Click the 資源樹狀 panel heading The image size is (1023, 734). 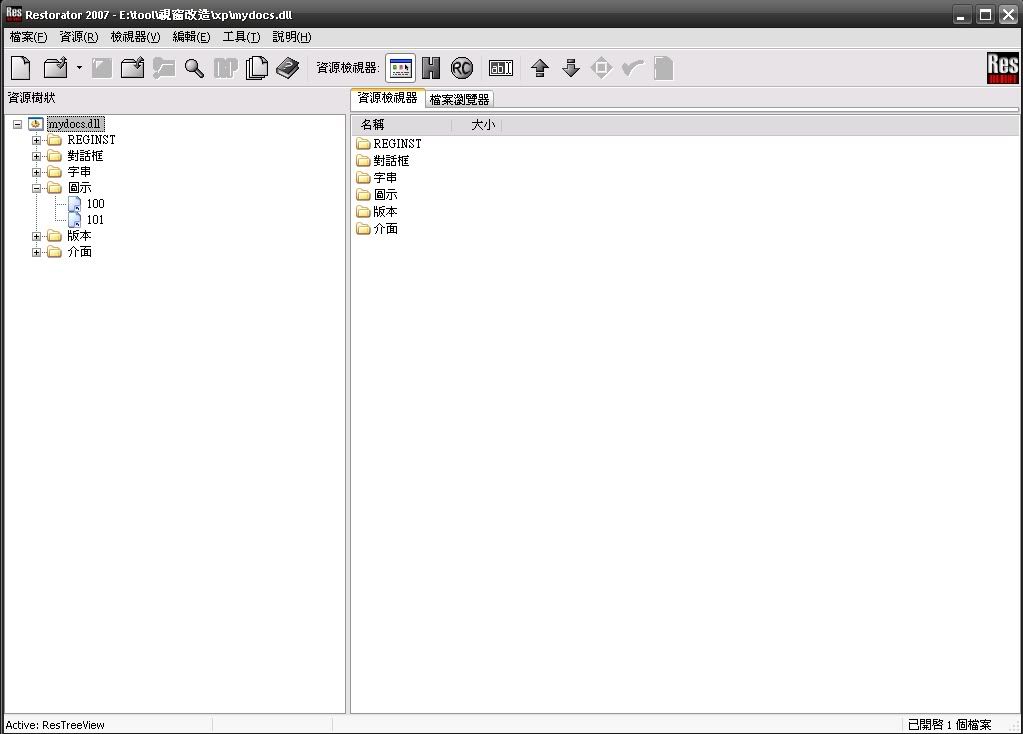(31, 98)
